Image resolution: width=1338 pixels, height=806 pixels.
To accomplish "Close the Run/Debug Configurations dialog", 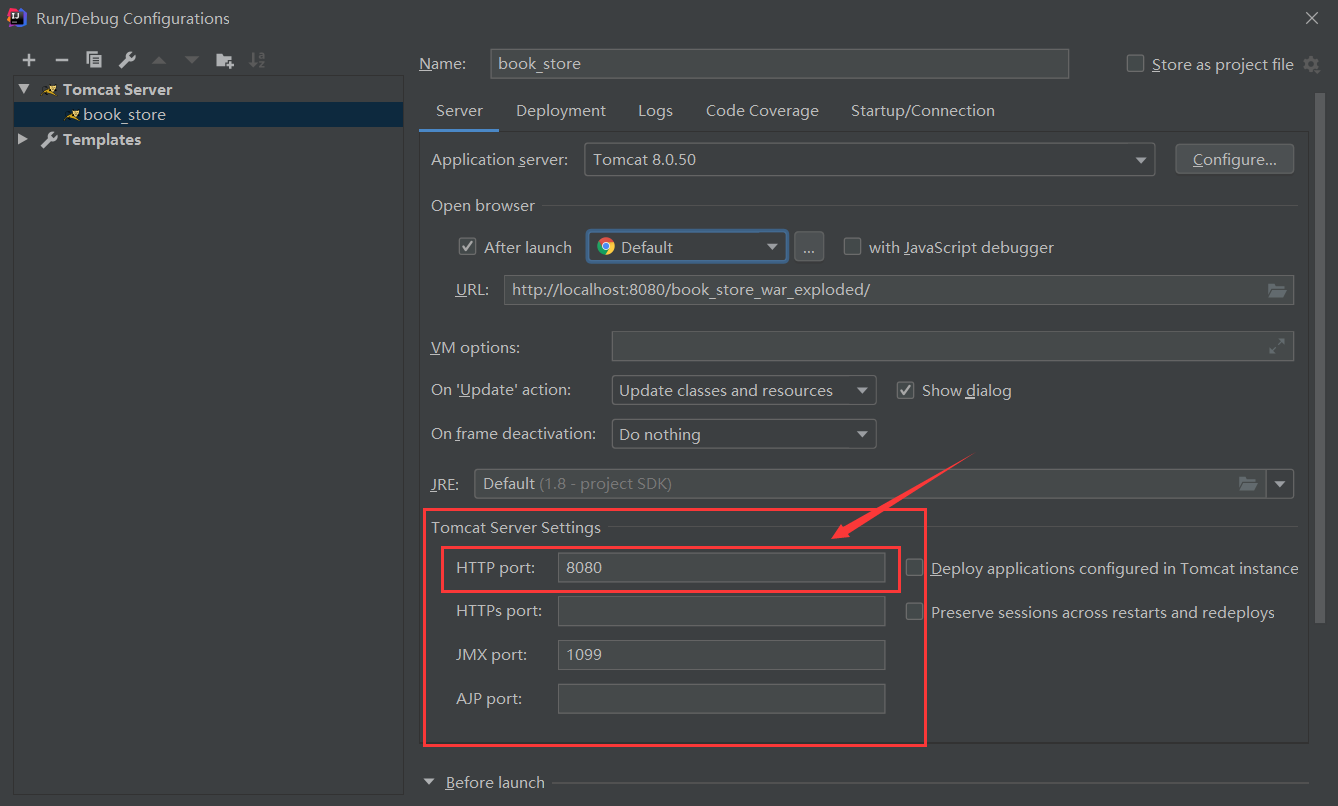I will pos(1312,18).
